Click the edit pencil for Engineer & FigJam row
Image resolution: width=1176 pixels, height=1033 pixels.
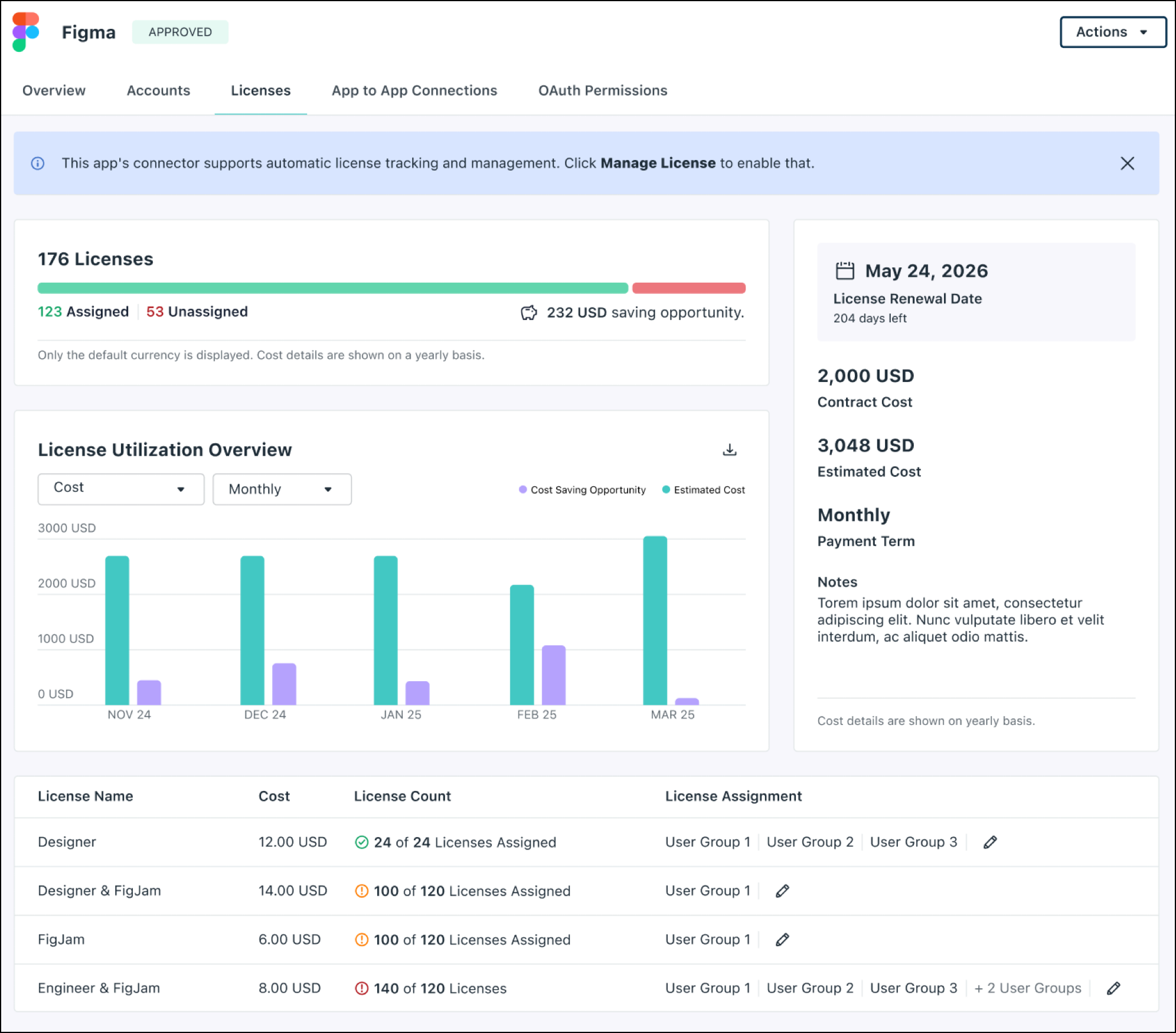(x=1115, y=988)
